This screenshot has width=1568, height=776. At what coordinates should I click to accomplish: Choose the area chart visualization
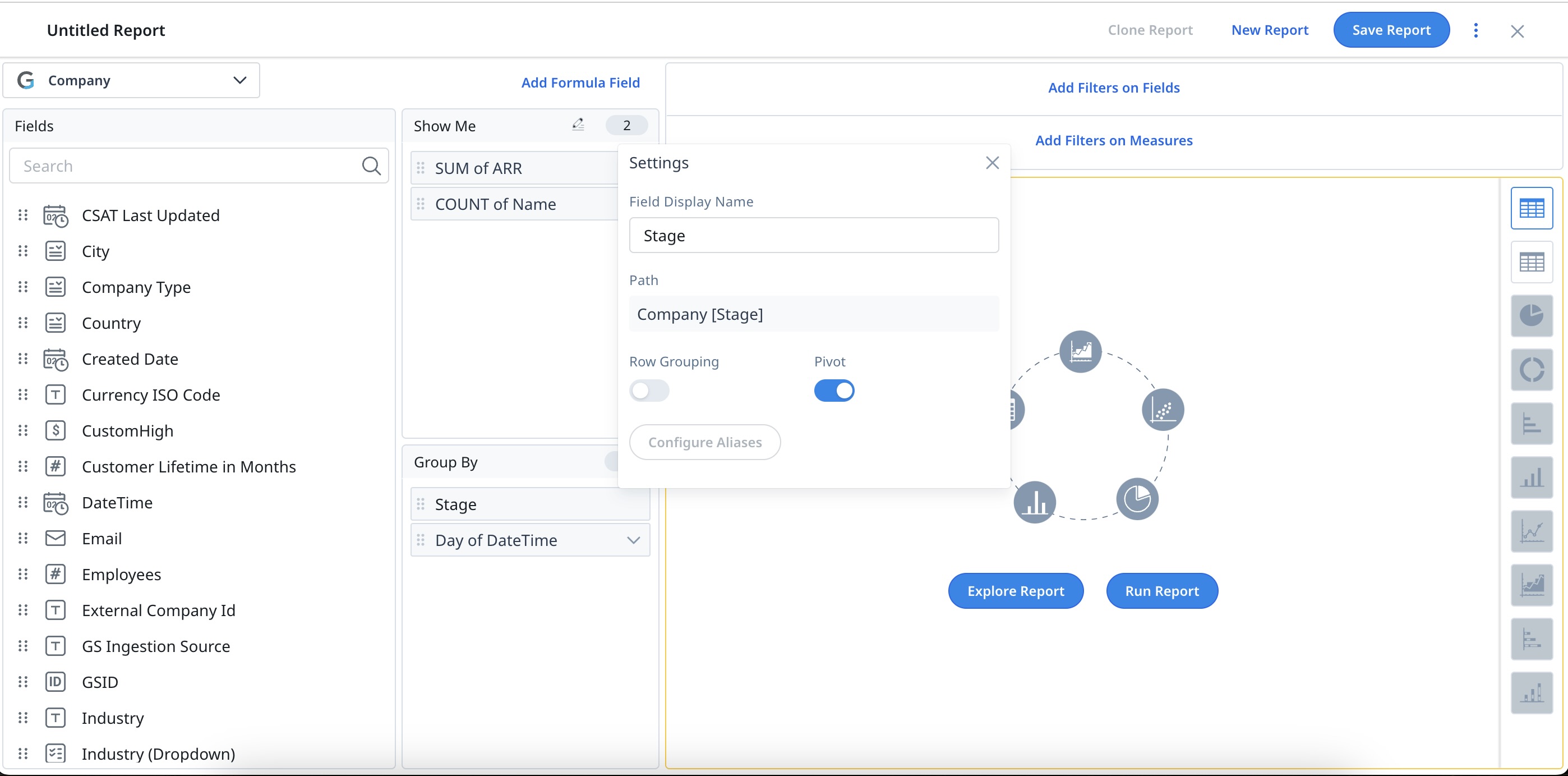click(x=1532, y=585)
